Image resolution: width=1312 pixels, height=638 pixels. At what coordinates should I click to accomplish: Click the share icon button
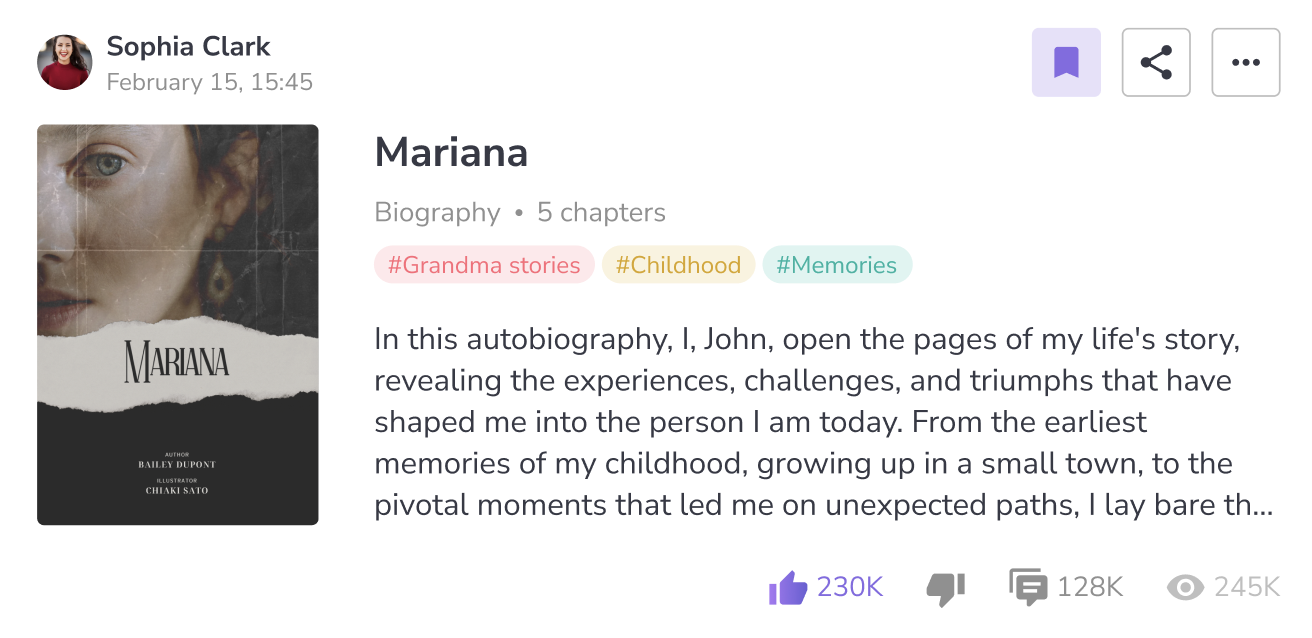pyautogui.click(x=1156, y=62)
